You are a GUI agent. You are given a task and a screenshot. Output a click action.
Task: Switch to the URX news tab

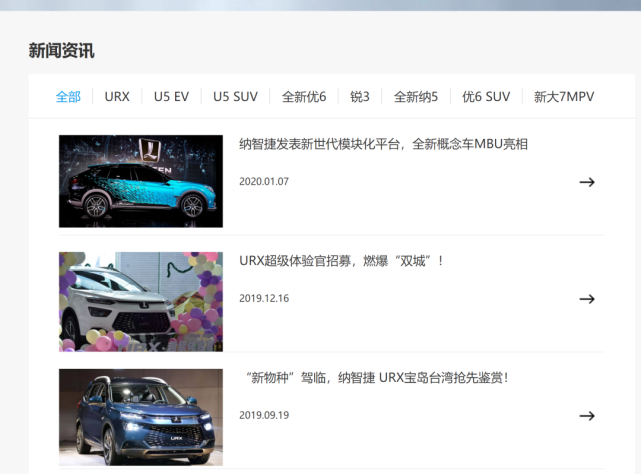pos(117,97)
